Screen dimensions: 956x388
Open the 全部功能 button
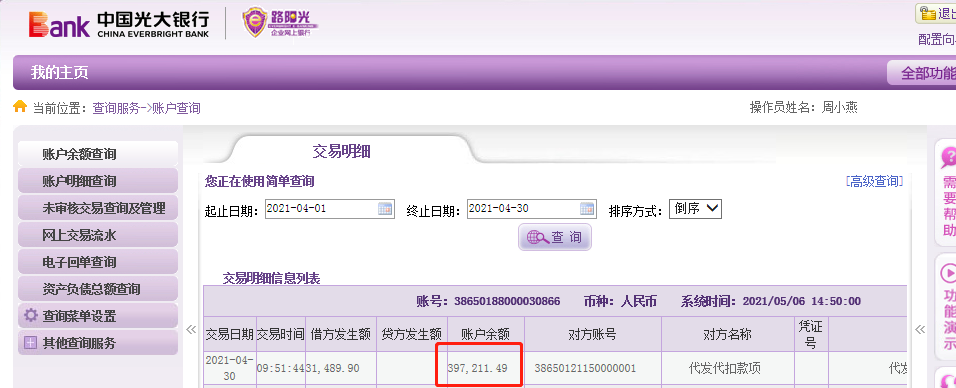(922, 73)
